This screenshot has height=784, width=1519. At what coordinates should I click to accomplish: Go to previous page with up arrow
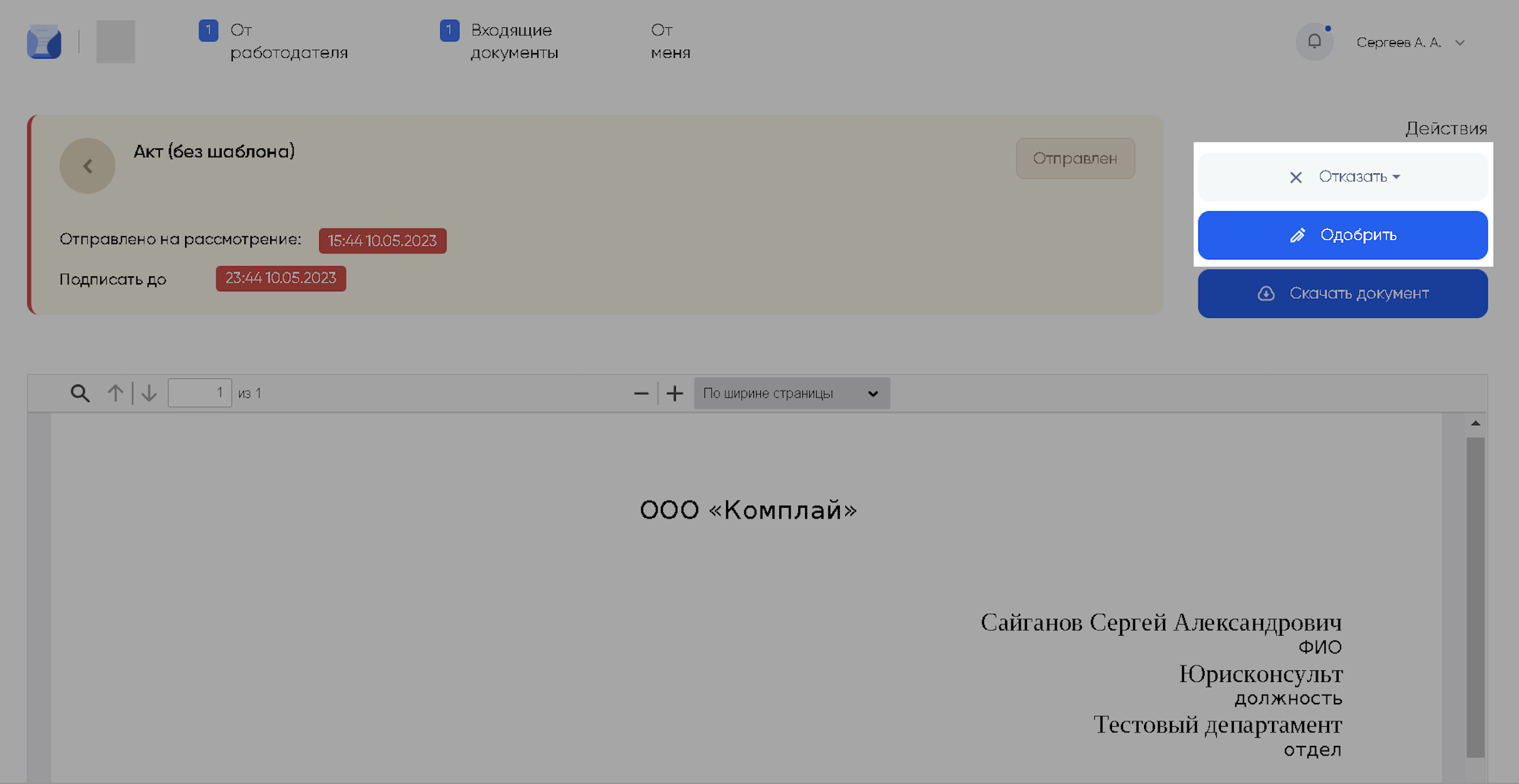(115, 393)
